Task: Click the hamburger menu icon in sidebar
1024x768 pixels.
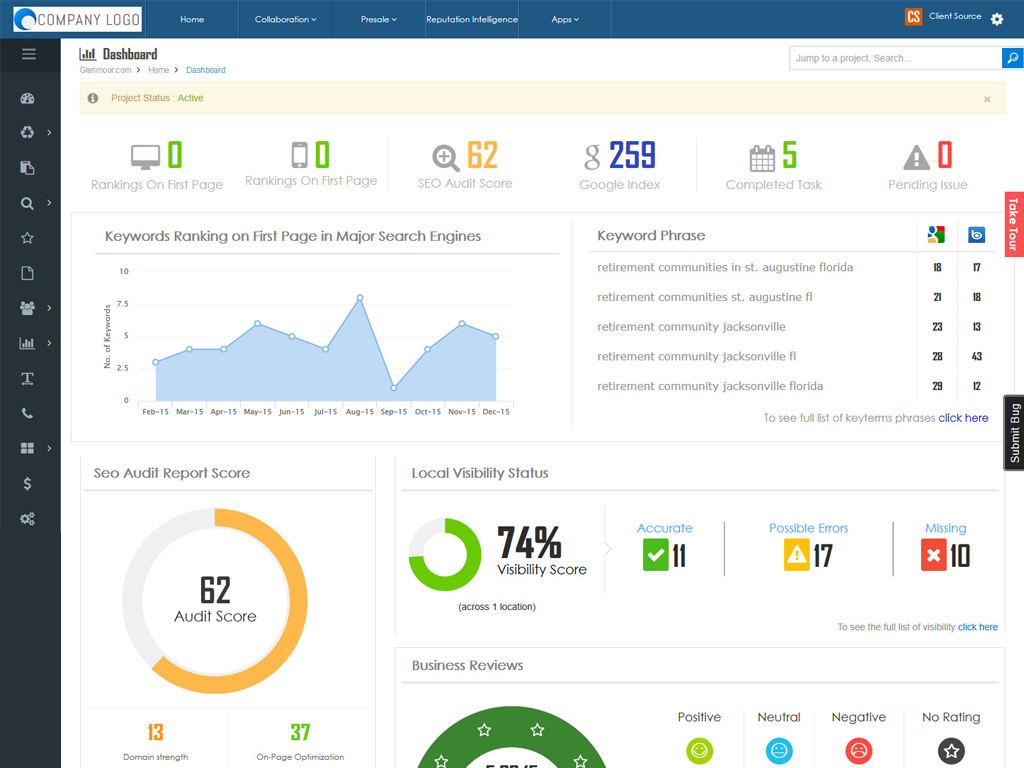Action: pos(28,54)
